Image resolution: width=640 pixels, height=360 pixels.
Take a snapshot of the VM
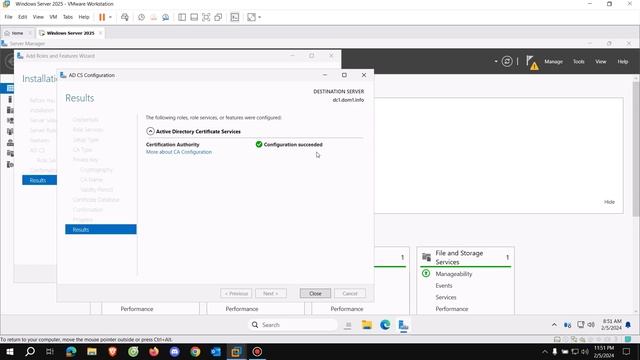(x=141, y=17)
